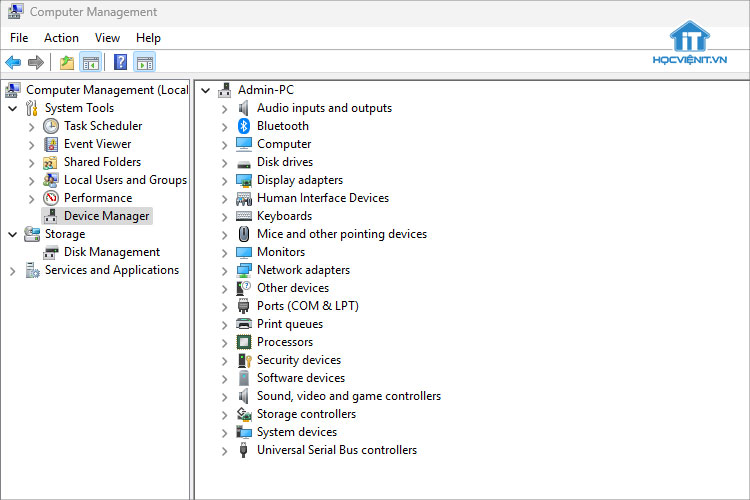Click the Event Viewer icon
Screen dimensions: 750x500
point(51,144)
